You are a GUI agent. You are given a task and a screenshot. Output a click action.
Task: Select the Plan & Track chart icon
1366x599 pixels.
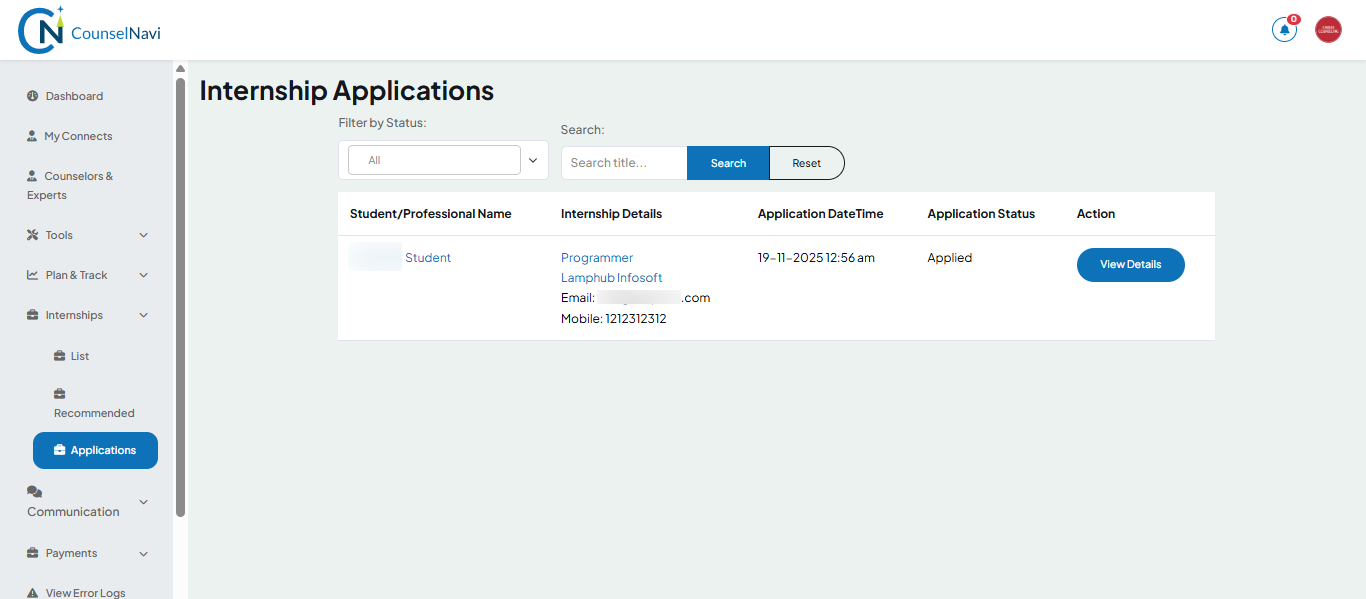[x=31, y=274]
